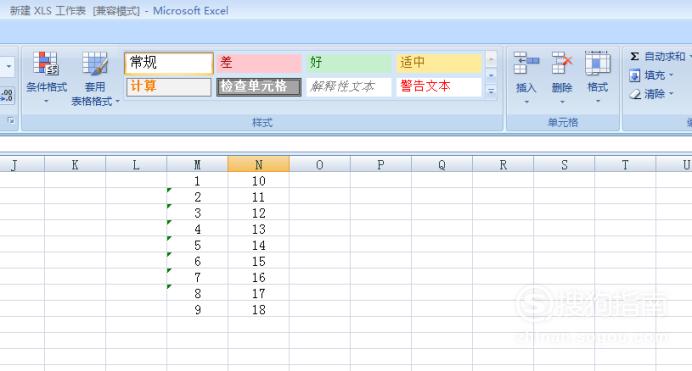This screenshot has width=692, height=371.
Task: Expand the Insert (插入) dropdown arrow
Action: click(x=526, y=102)
